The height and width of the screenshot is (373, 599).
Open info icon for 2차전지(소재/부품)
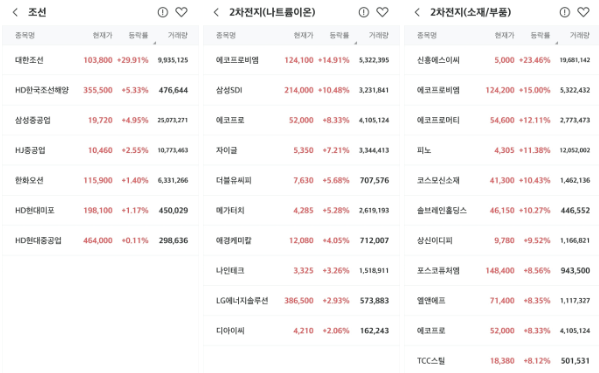pos(565,13)
